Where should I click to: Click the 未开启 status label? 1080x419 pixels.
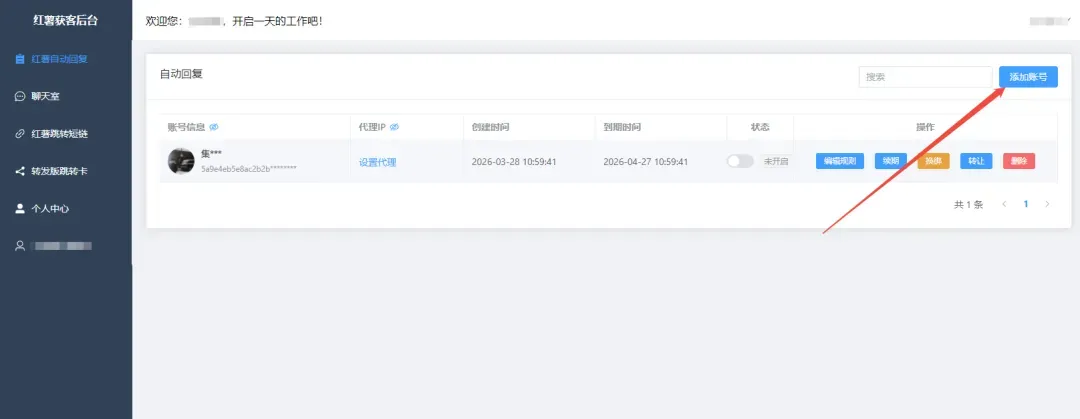coord(776,161)
